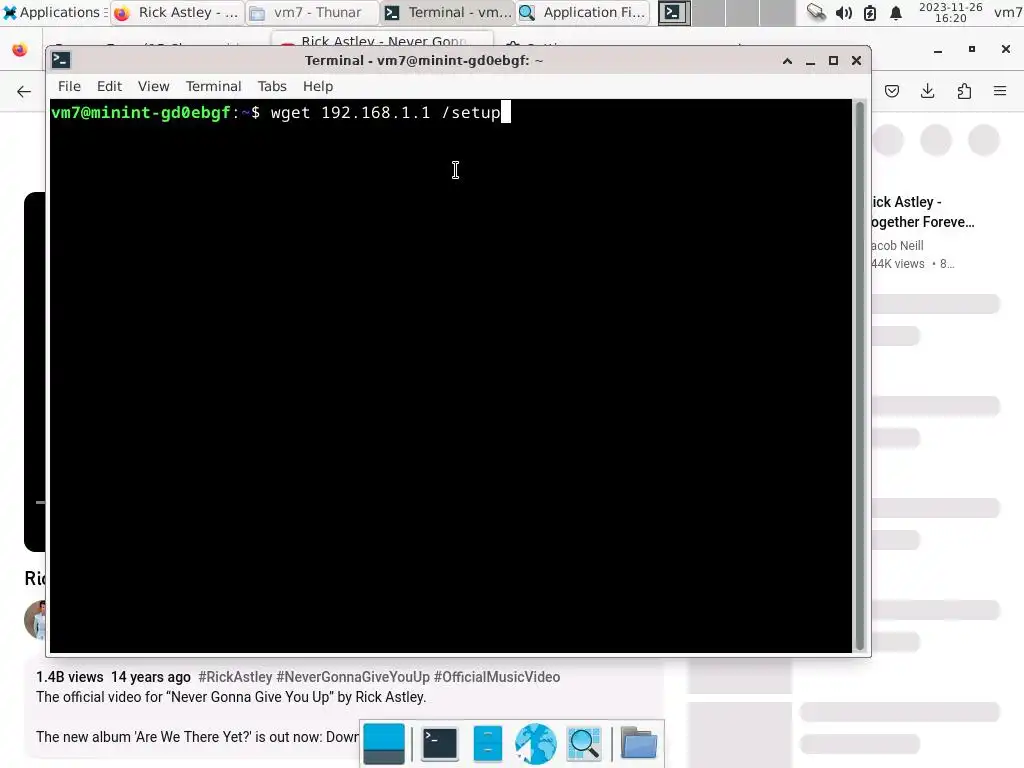The width and height of the screenshot is (1024, 768).
Task: Click the Firefox back arrow button
Action: pyautogui.click(x=24, y=91)
